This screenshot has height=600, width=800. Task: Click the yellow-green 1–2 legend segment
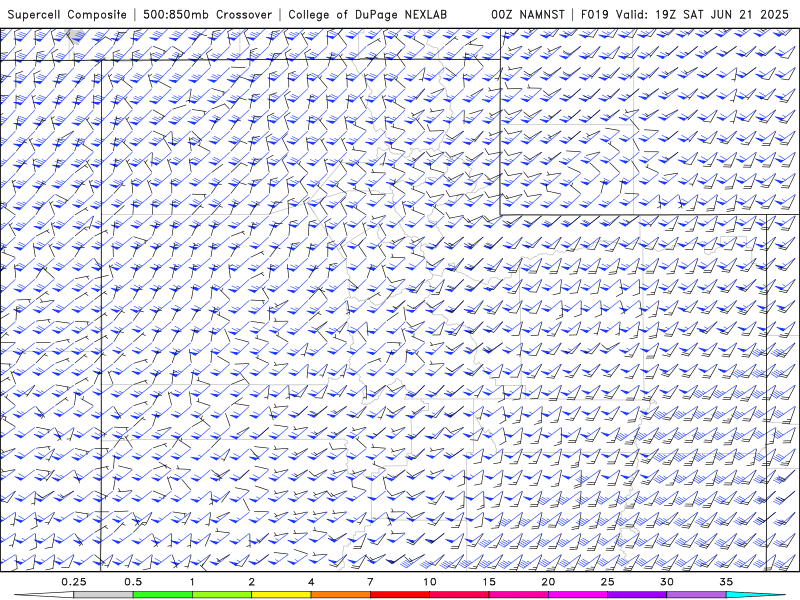pyautogui.click(x=222, y=595)
